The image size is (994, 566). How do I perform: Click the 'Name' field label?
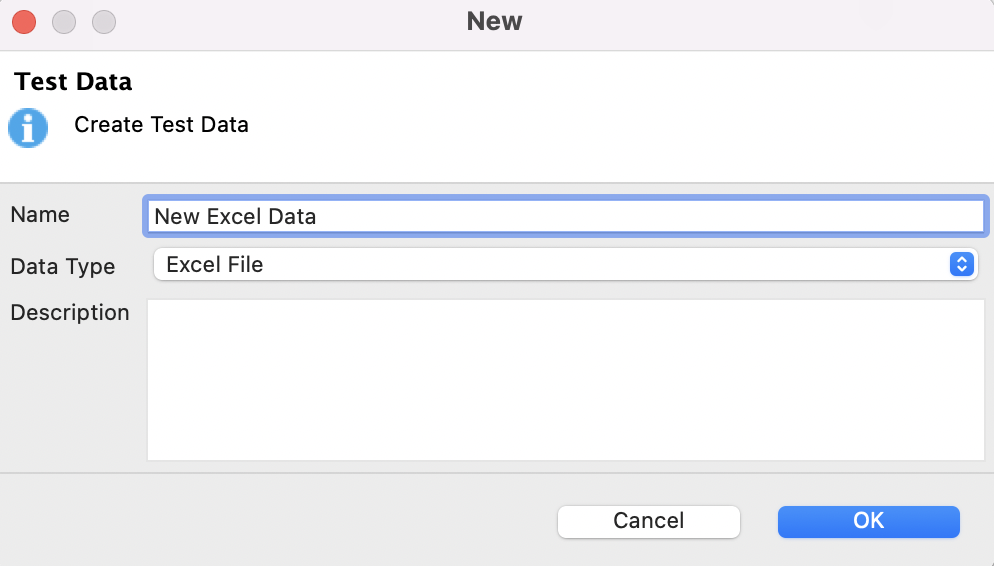40,215
